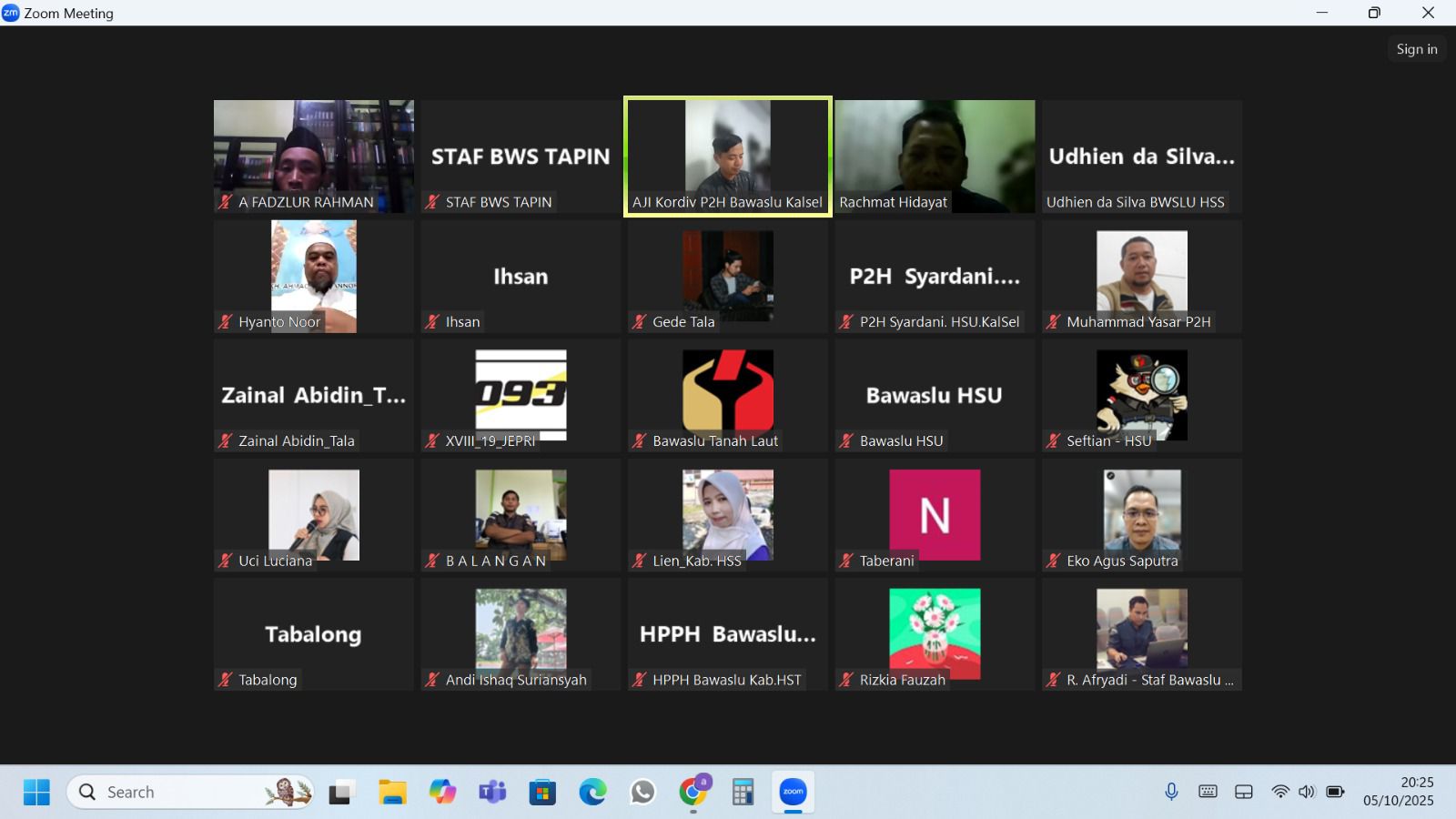This screenshot has width=1456, height=819.
Task: Click muted mic icon beside Bawaslu Tanah Laut
Action: [x=640, y=440]
